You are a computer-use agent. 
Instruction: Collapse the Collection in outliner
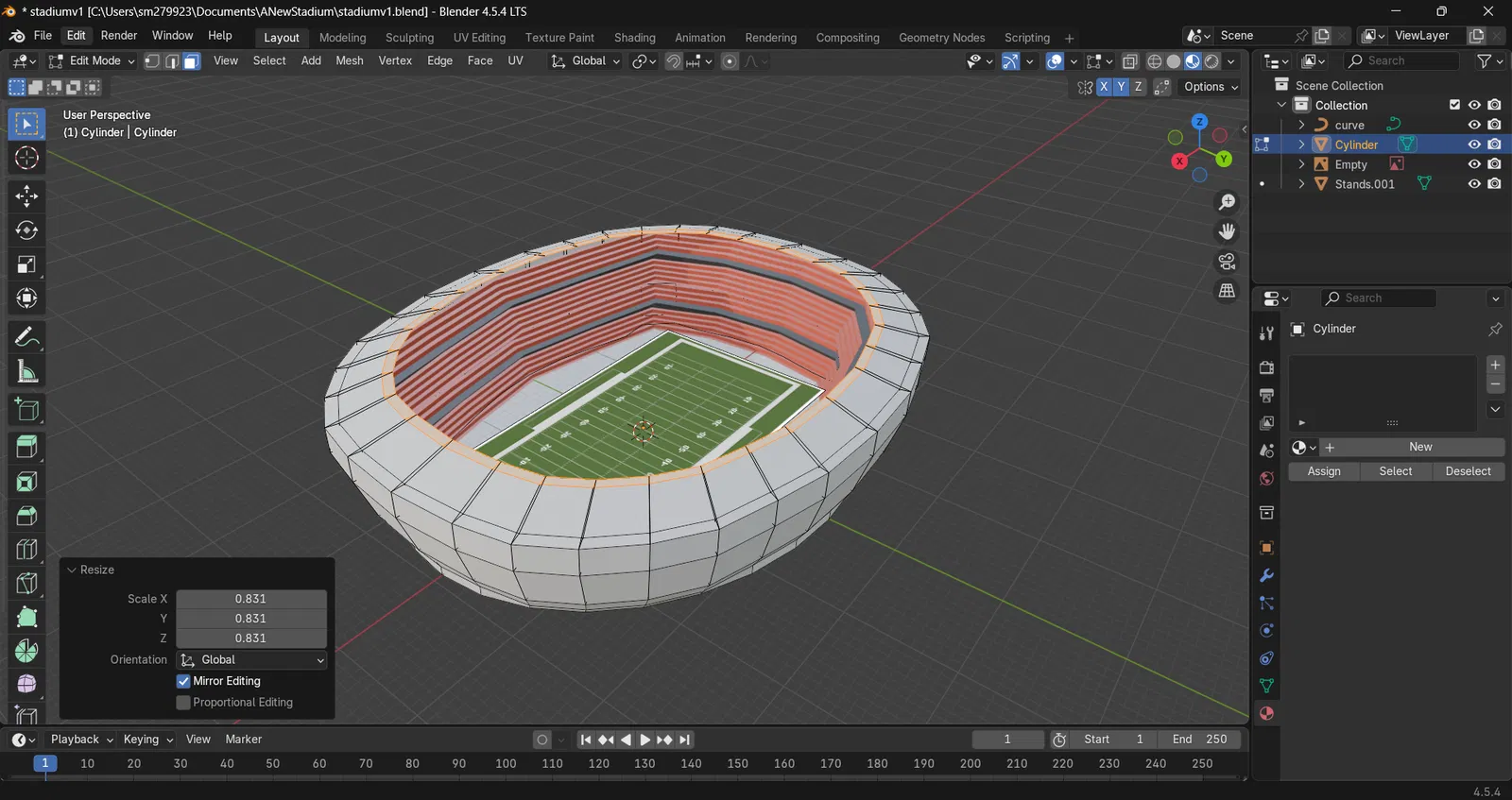click(1281, 105)
